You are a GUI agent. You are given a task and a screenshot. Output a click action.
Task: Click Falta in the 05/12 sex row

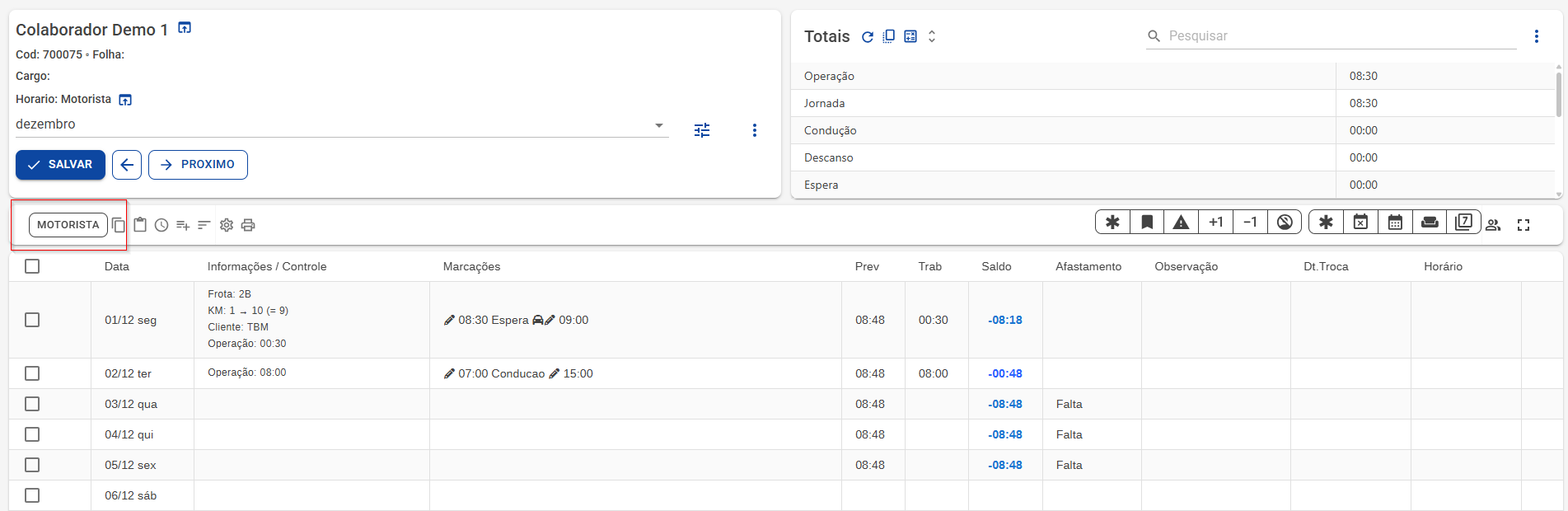tap(1069, 465)
